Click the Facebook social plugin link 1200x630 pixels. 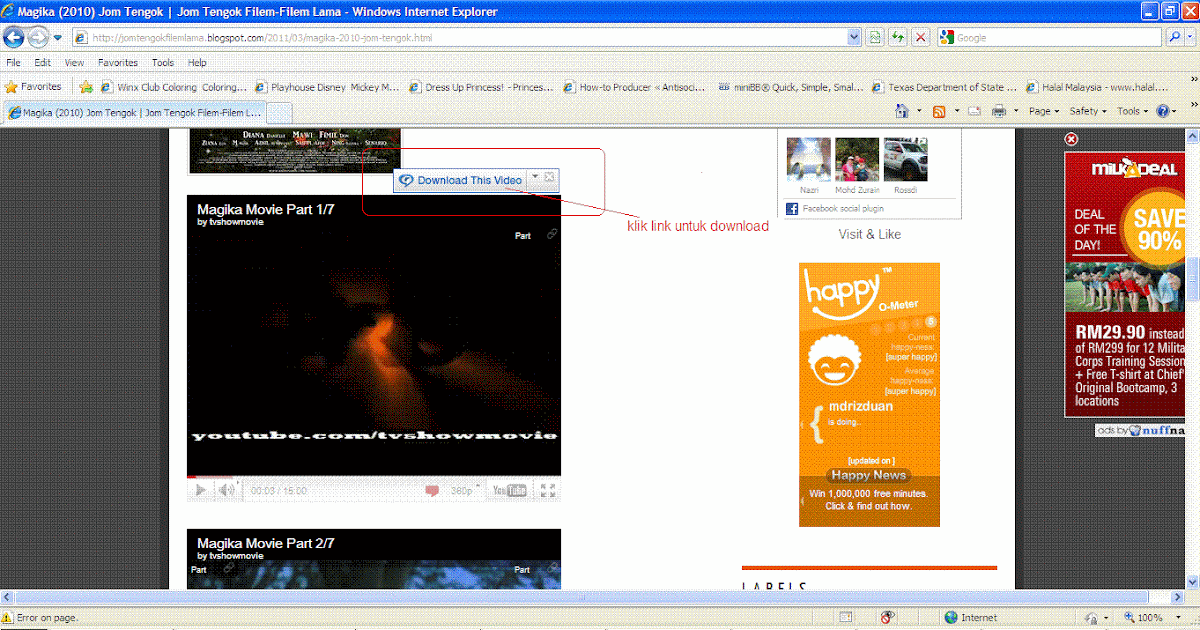842,209
